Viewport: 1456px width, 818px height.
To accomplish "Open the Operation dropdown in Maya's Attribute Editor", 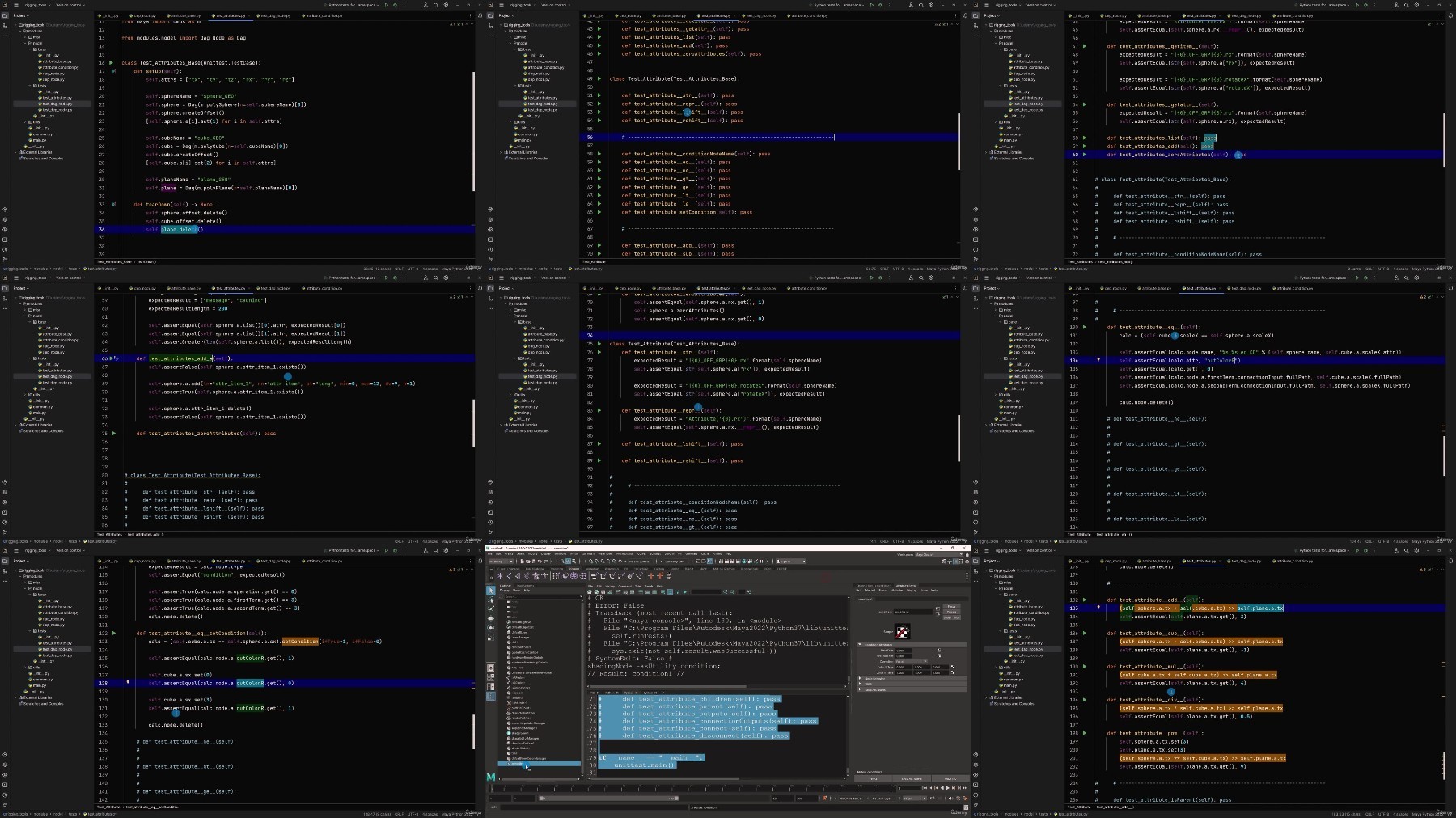I will tap(912, 661).
